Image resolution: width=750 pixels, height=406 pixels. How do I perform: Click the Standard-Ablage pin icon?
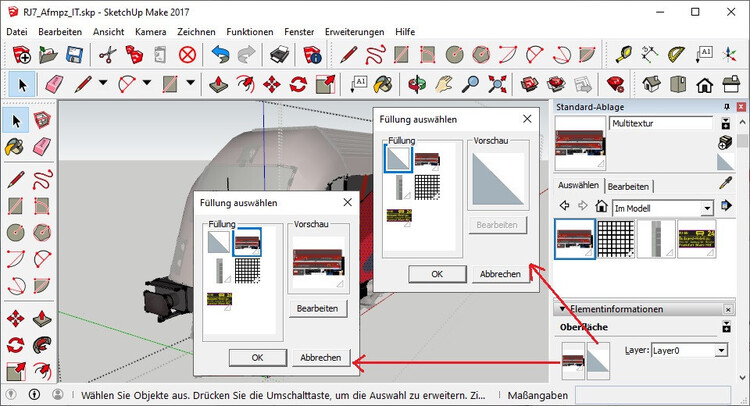point(727,107)
